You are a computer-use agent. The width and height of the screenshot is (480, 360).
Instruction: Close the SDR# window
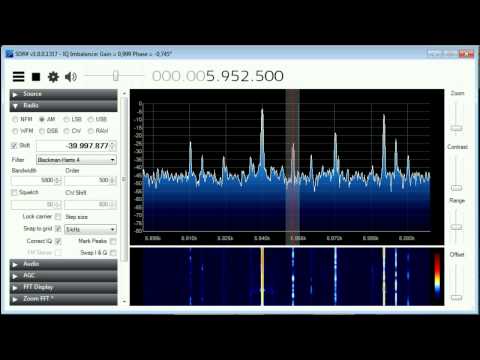(466, 53)
